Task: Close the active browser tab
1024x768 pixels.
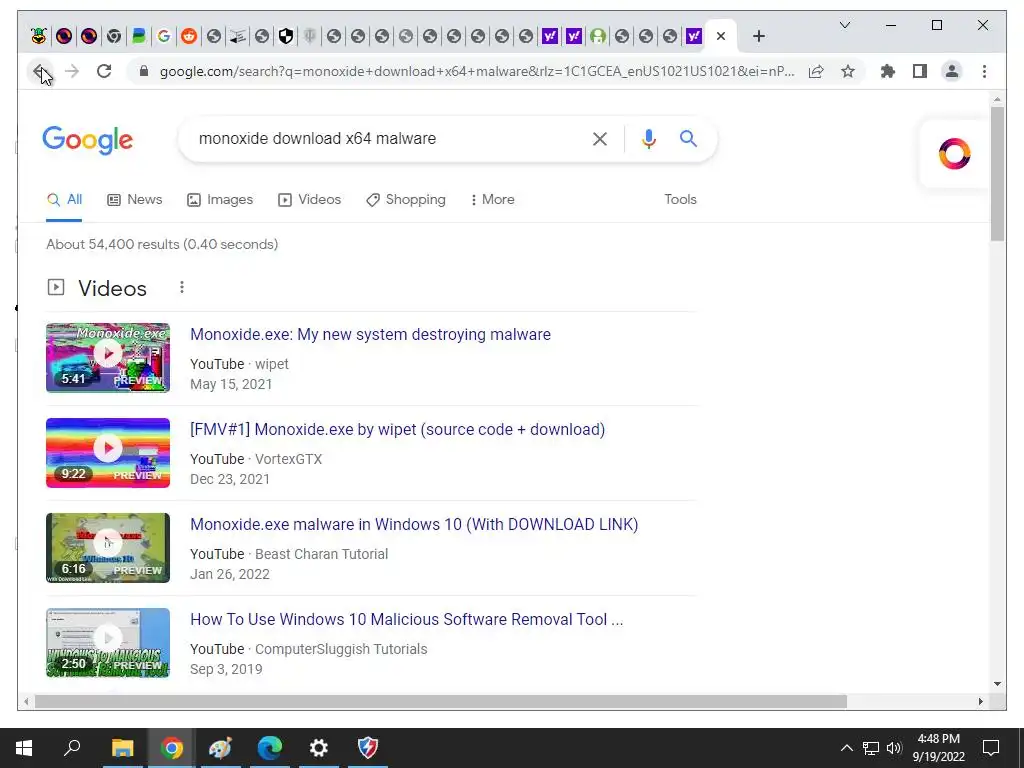Action: coord(721,36)
